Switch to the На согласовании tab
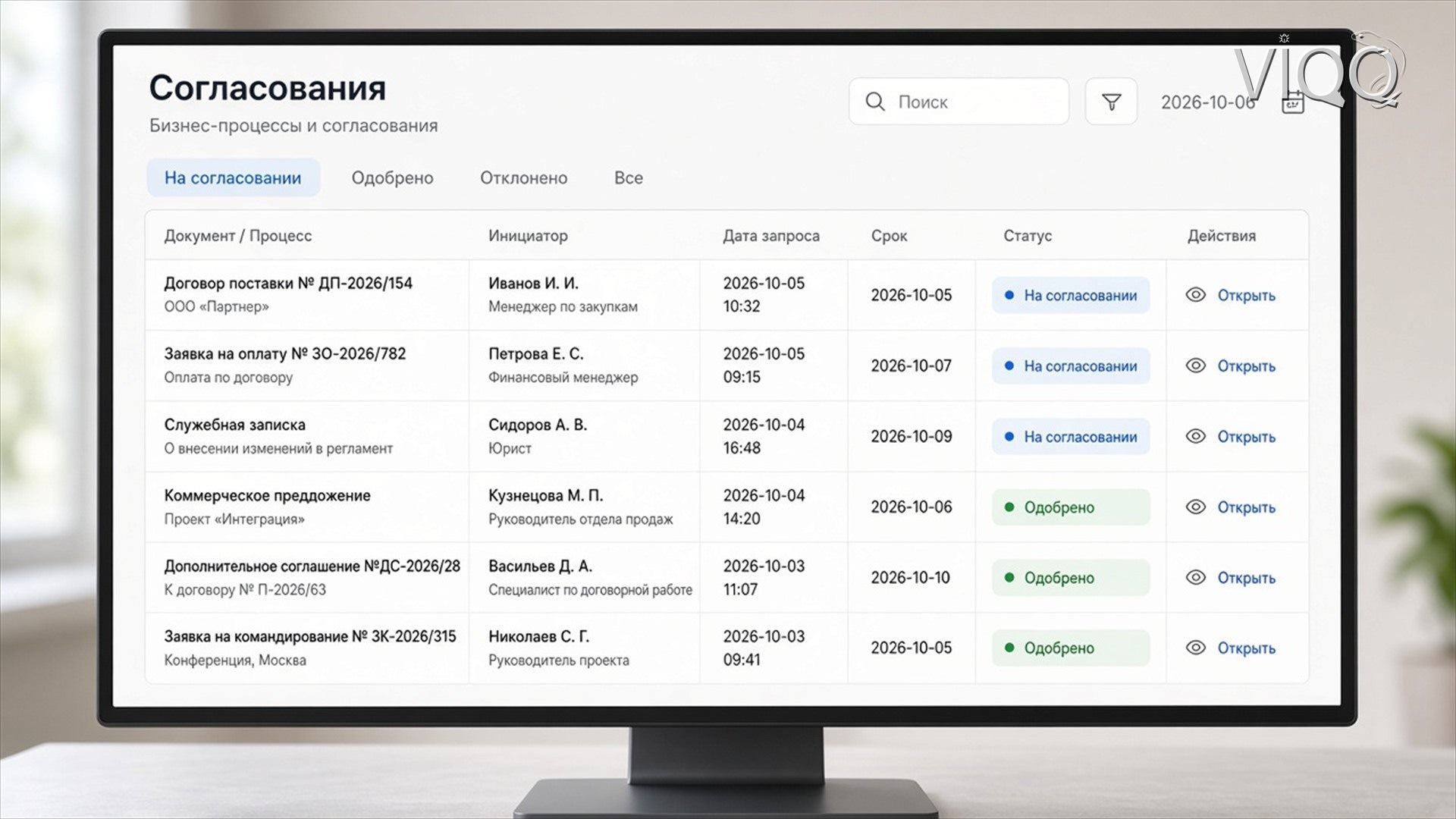This screenshot has height=819, width=1456. coord(233,177)
